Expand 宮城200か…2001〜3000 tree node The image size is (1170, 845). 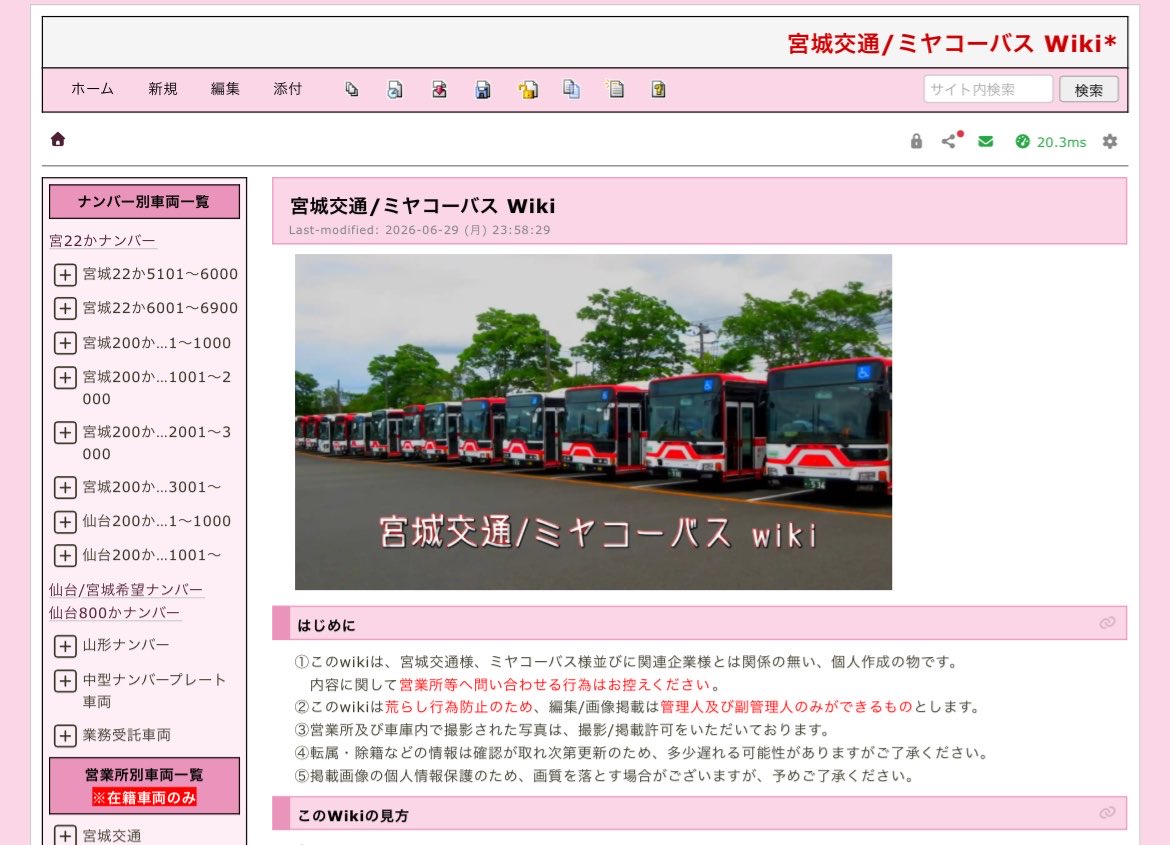pos(65,432)
